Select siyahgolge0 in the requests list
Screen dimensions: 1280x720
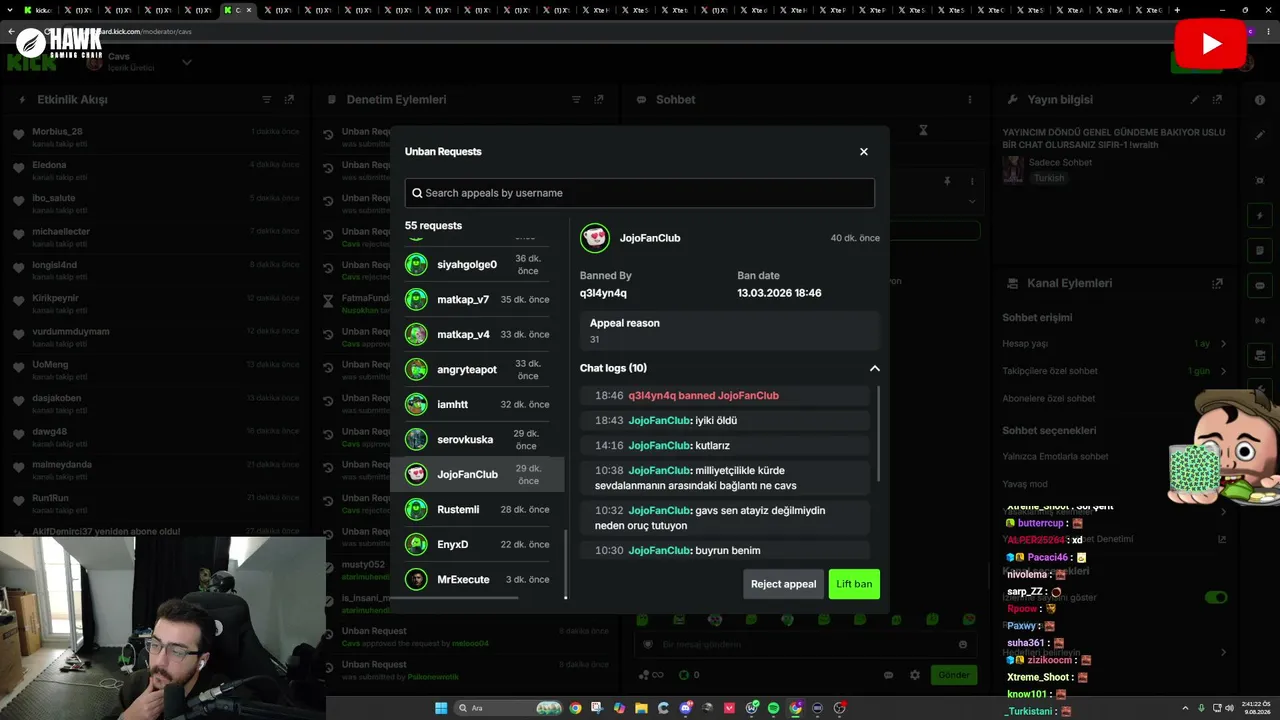478,265
